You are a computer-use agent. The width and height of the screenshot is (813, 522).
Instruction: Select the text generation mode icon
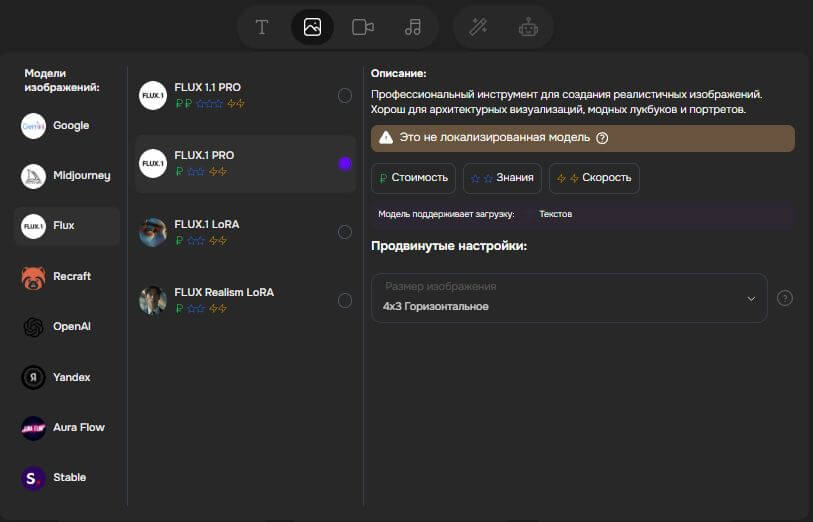pyautogui.click(x=262, y=27)
